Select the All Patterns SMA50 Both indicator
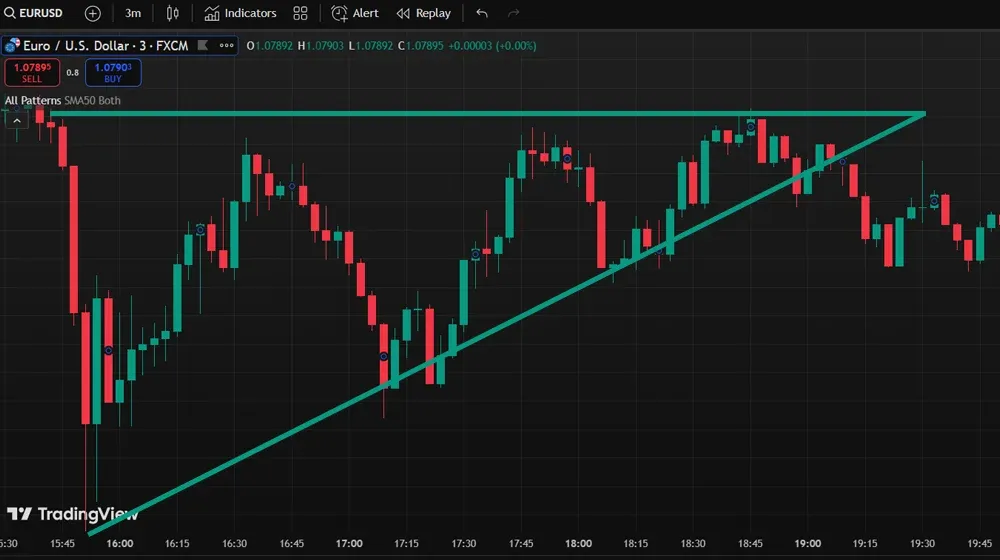Viewport: 1000px width, 560px height. click(62, 100)
